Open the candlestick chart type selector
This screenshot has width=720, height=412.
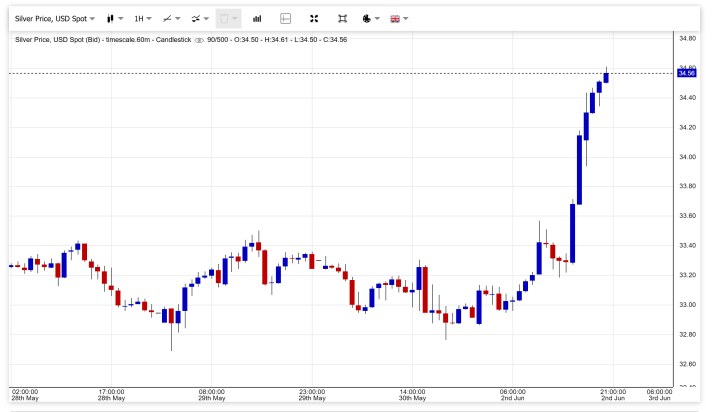pos(115,18)
